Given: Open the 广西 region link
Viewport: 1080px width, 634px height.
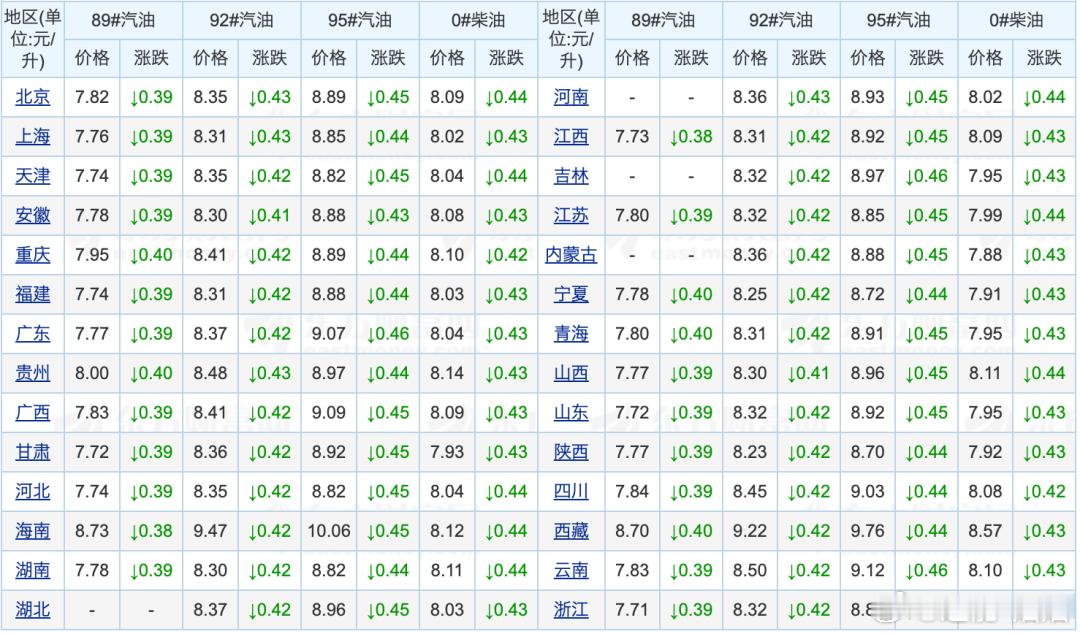Looking at the screenshot, I should 32,413.
